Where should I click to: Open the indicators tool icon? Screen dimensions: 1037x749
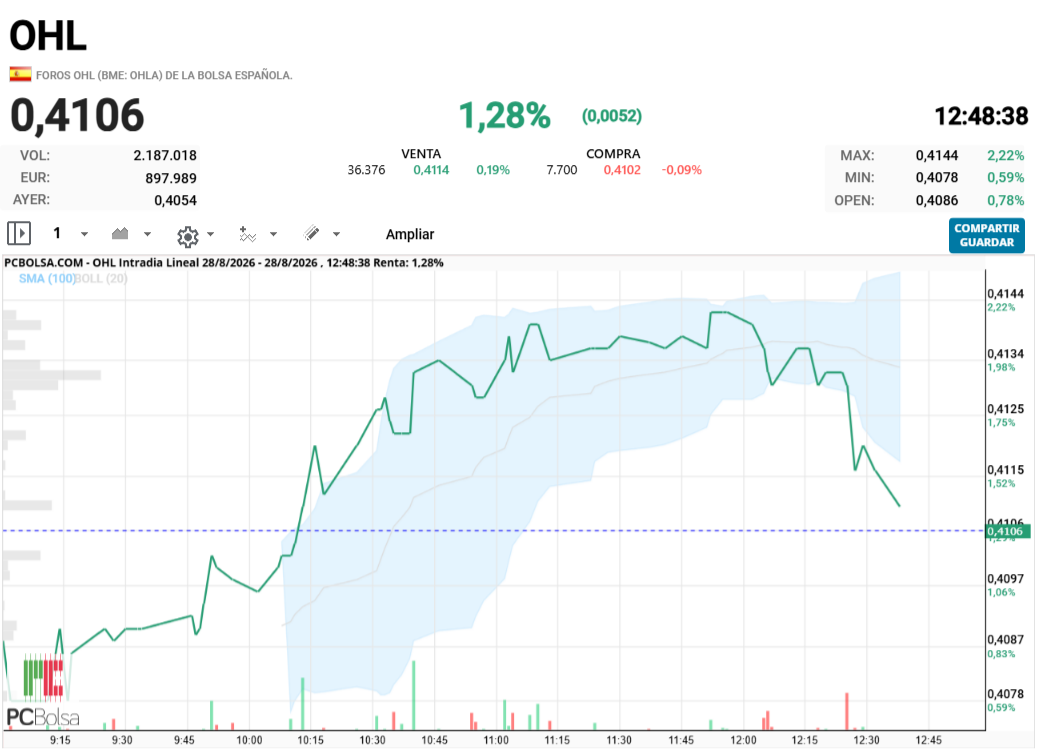tap(247, 234)
